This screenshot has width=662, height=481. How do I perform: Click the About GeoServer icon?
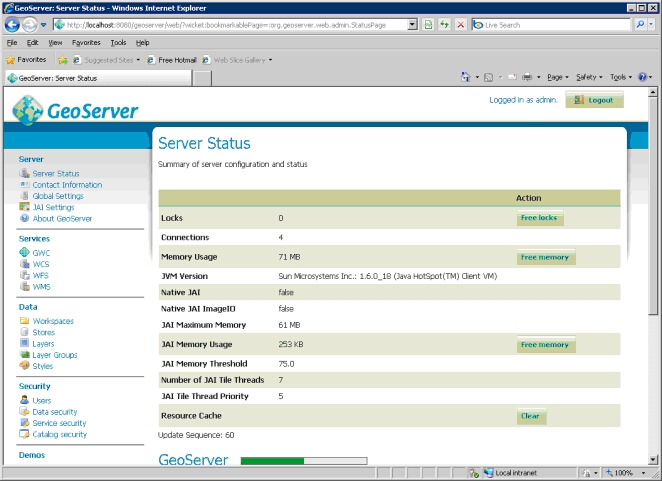(24, 218)
